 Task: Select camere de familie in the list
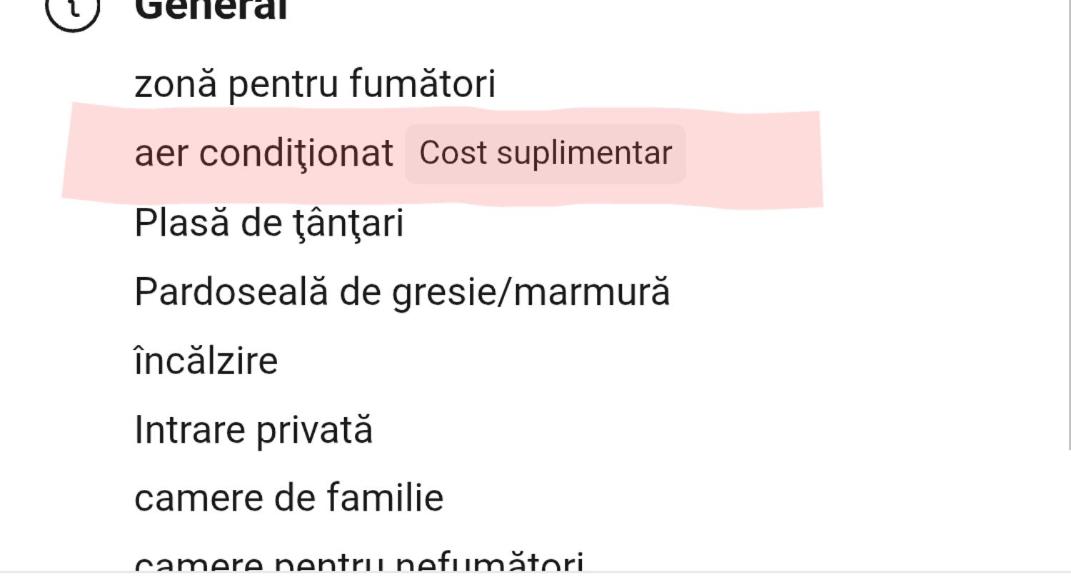[289, 497]
